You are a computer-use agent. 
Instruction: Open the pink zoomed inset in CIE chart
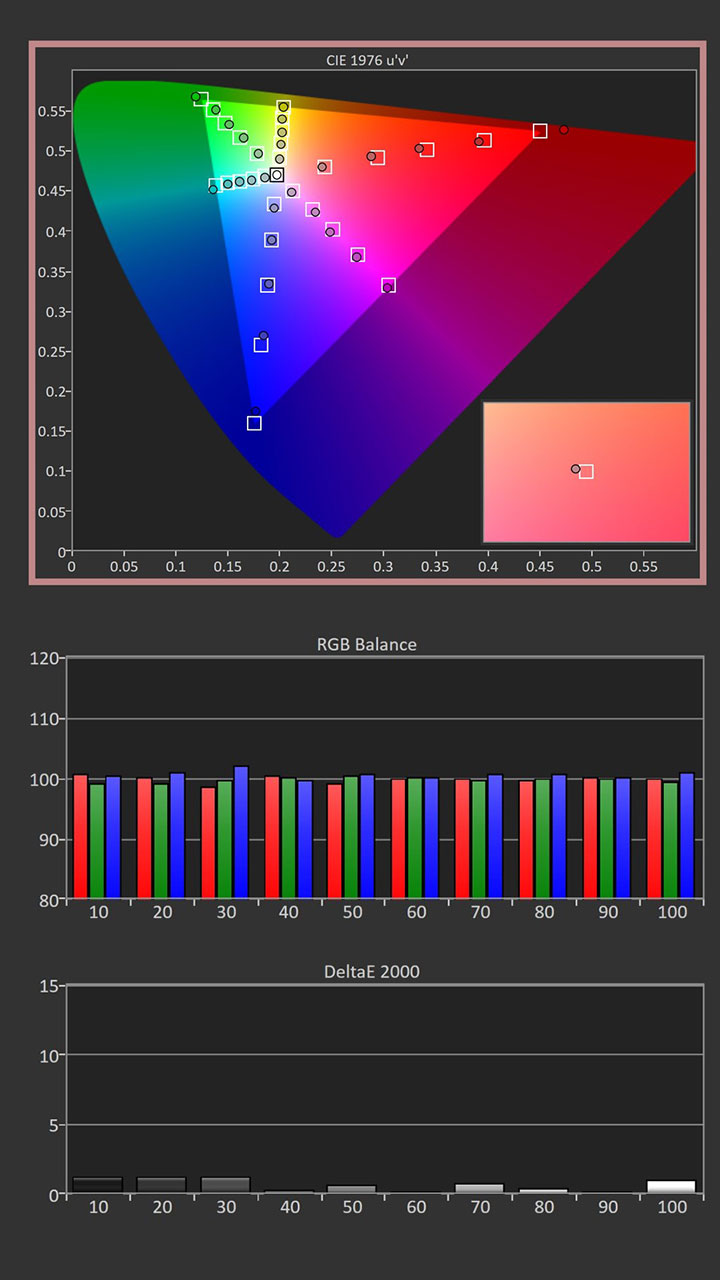click(587, 472)
